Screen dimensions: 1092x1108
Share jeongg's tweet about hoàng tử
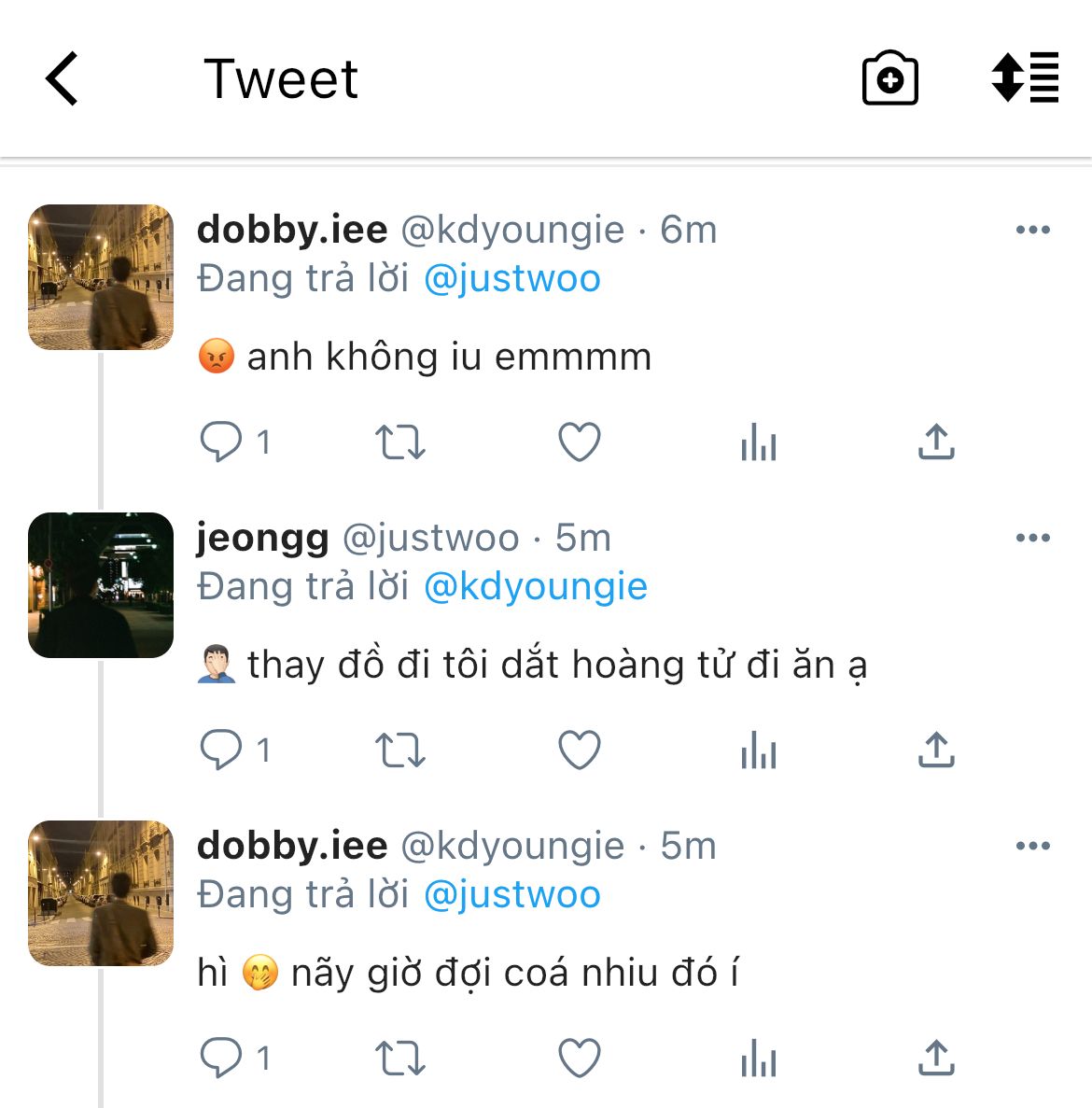click(x=936, y=750)
